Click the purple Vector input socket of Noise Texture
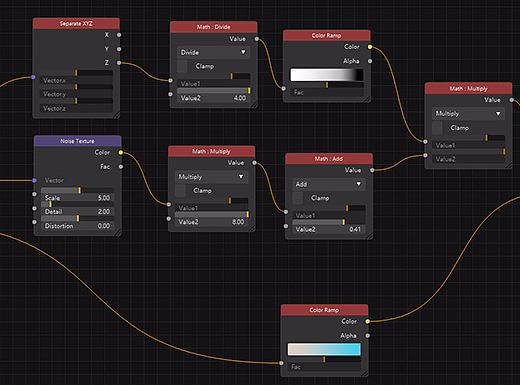The height and width of the screenshot is (385, 520). (35, 180)
